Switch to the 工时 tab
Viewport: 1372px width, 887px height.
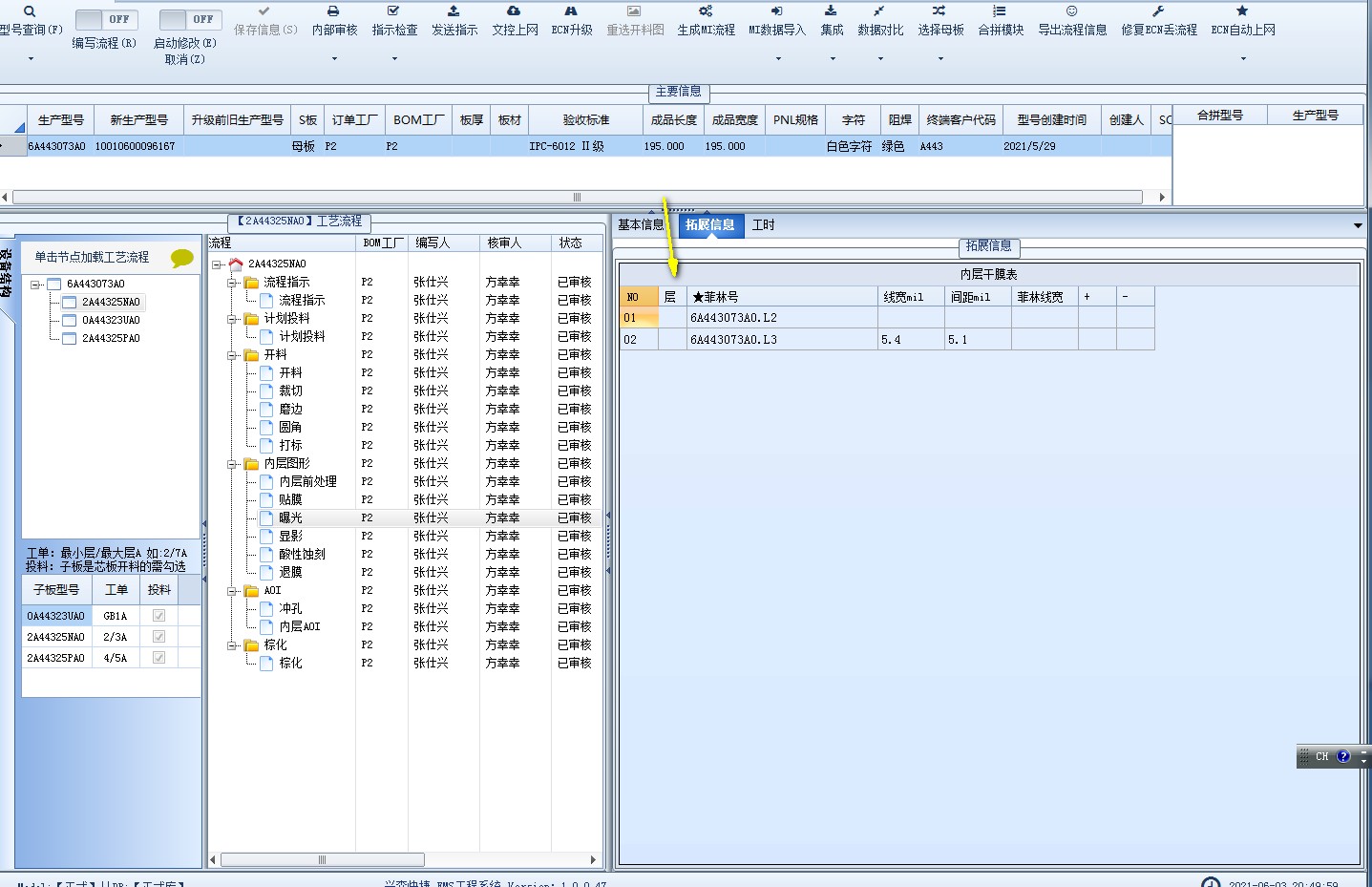point(764,224)
